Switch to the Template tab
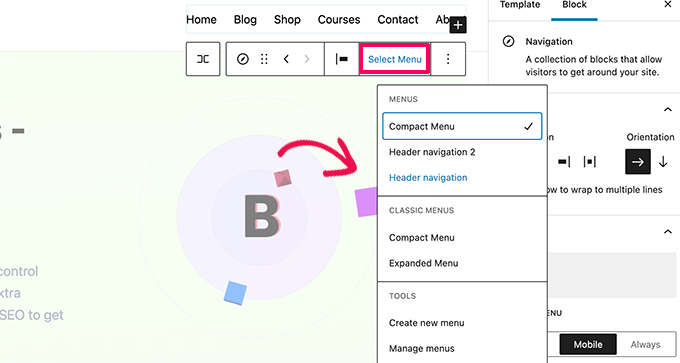This screenshot has height=363, width=680. [520, 5]
